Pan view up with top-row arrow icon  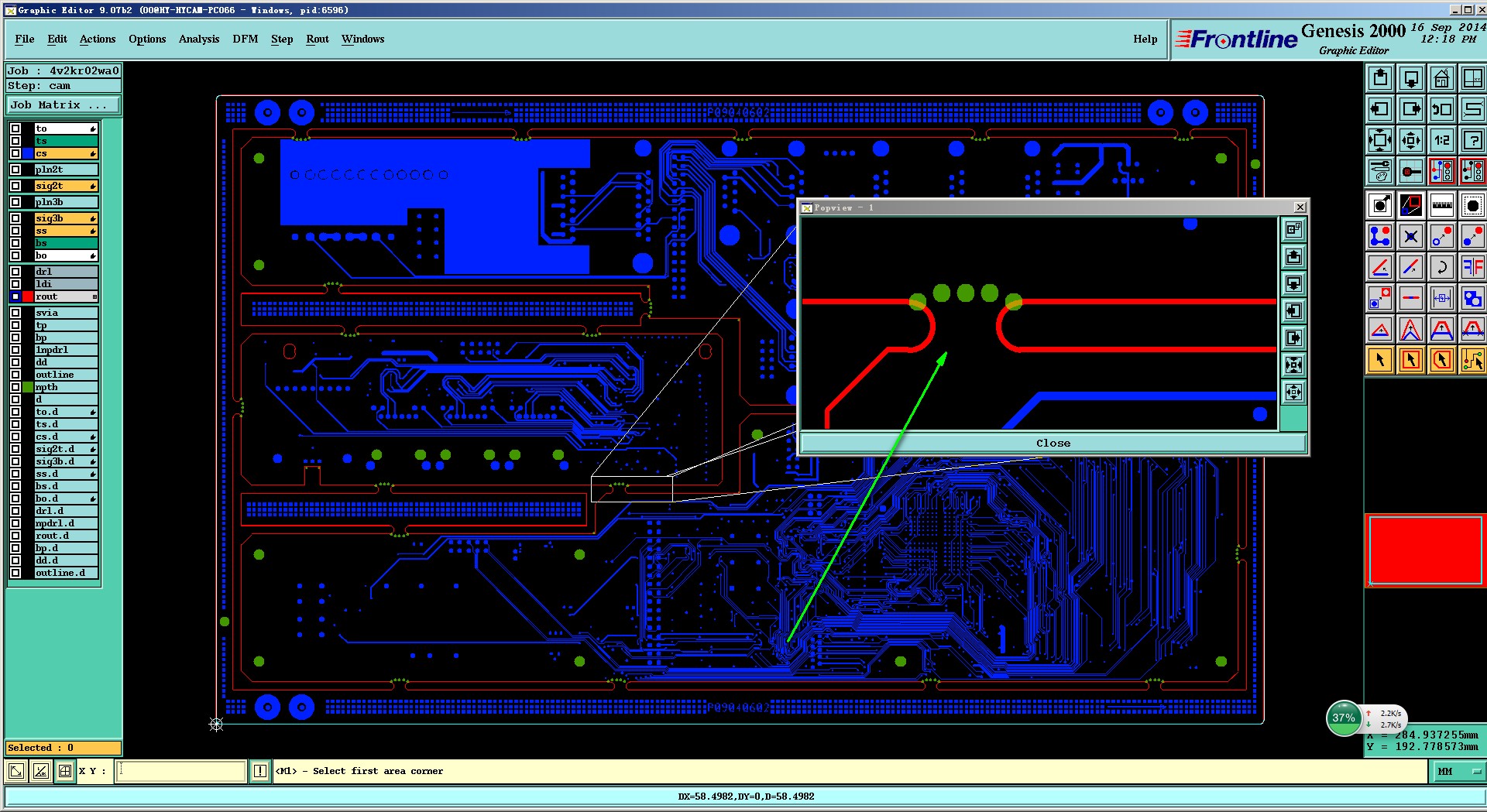(x=1380, y=78)
